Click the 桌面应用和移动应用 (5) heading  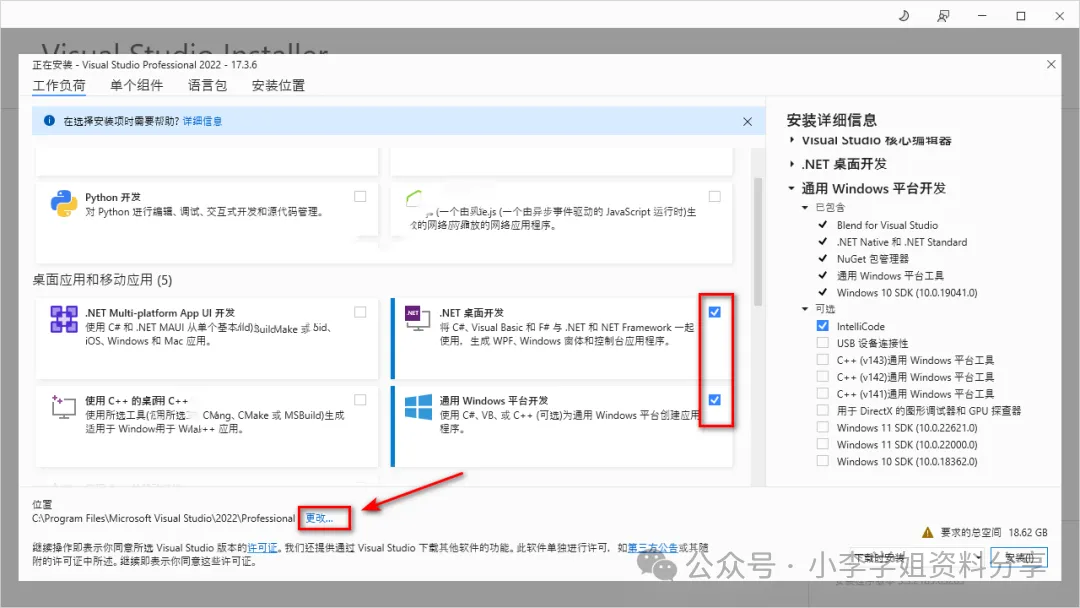click(x=102, y=280)
